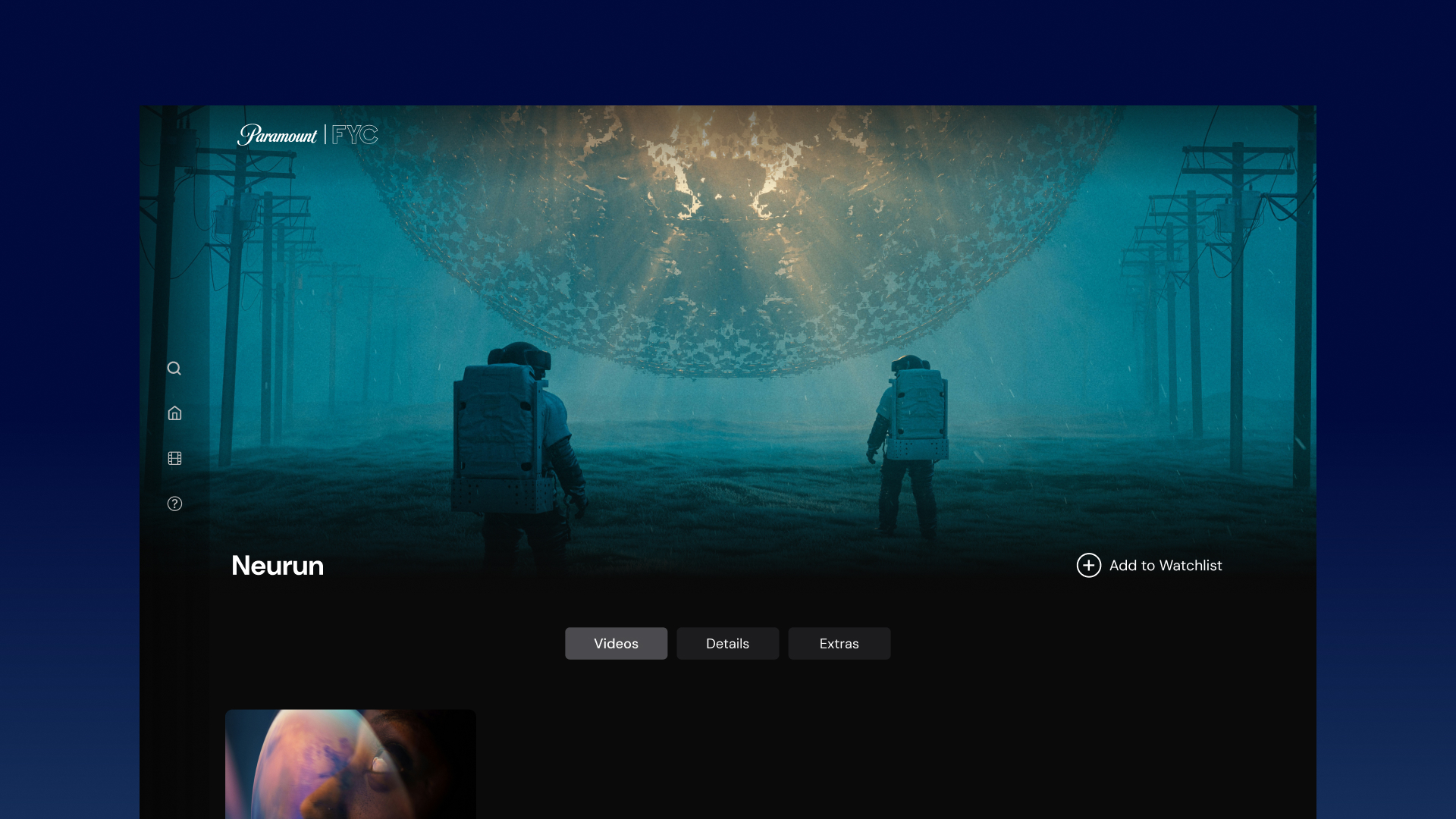Image resolution: width=1456 pixels, height=819 pixels.
Task: Open the closeup face clip in the Videos row
Action: click(350, 764)
